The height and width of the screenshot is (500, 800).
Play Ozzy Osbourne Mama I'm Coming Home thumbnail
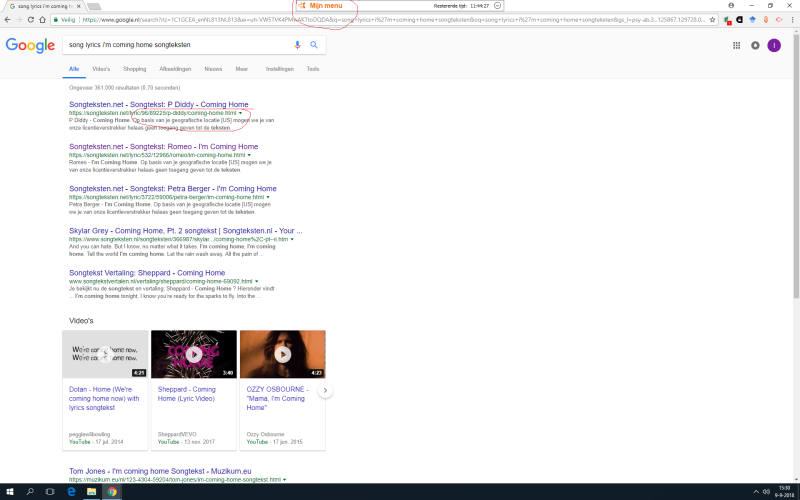283,354
